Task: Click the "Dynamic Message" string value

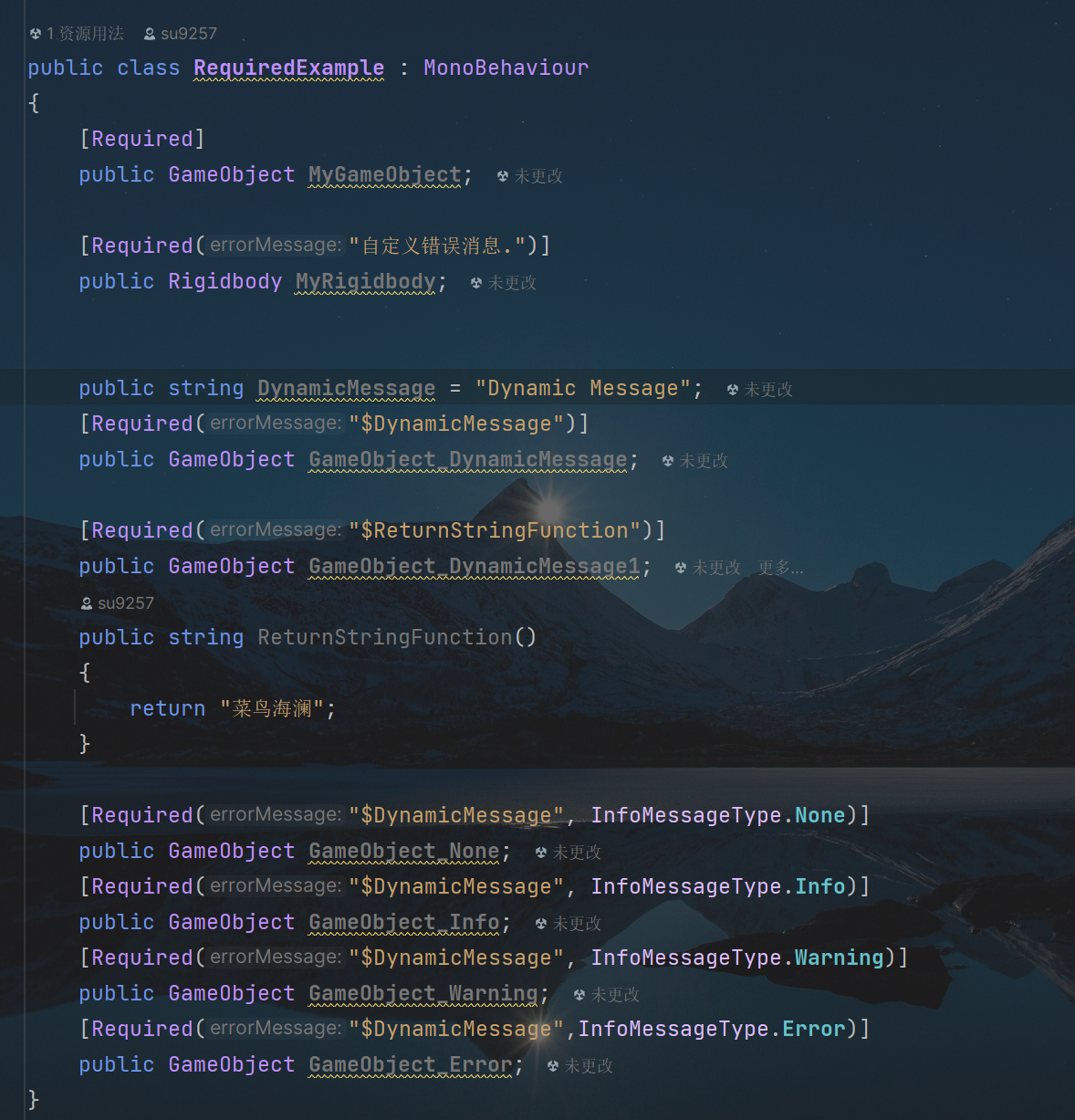Action: point(583,388)
